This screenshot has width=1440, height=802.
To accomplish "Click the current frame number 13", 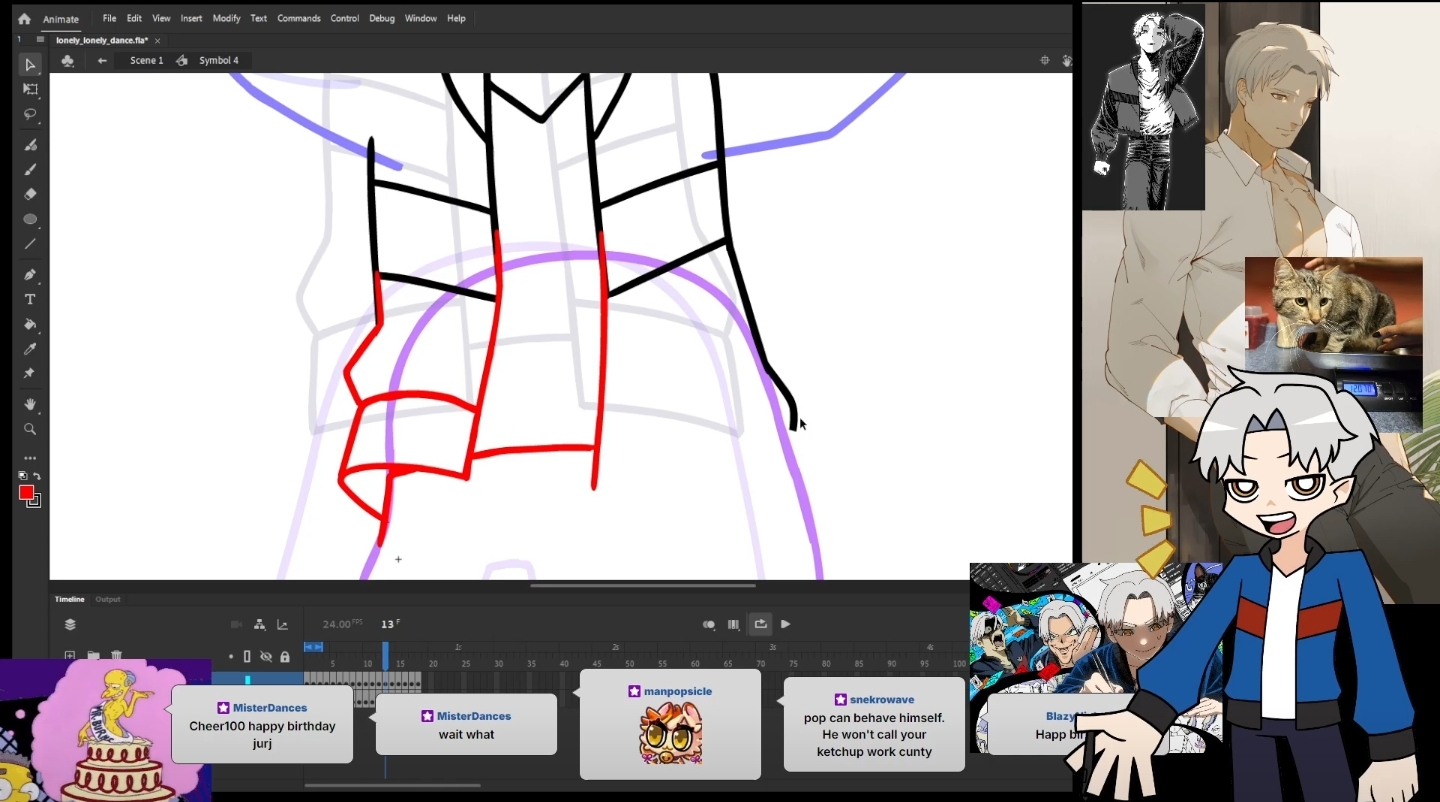I will [386, 624].
